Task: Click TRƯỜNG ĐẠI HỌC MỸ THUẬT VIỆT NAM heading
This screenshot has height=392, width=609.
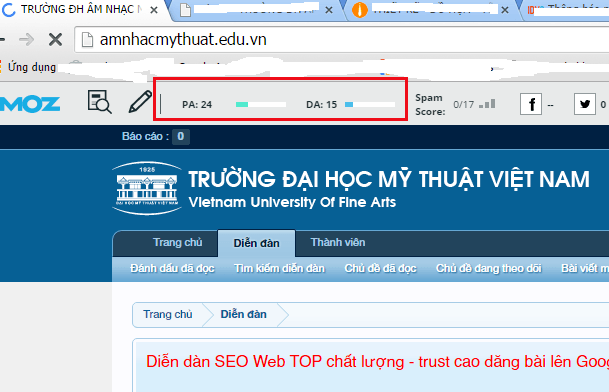Action: [389, 179]
